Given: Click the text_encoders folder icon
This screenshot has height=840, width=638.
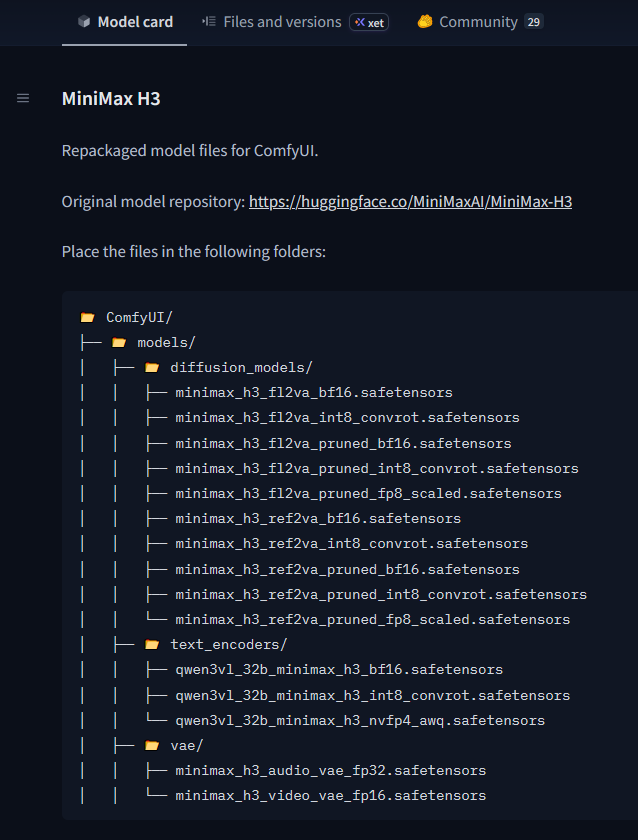Looking at the screenshot, I should [152, 644].
